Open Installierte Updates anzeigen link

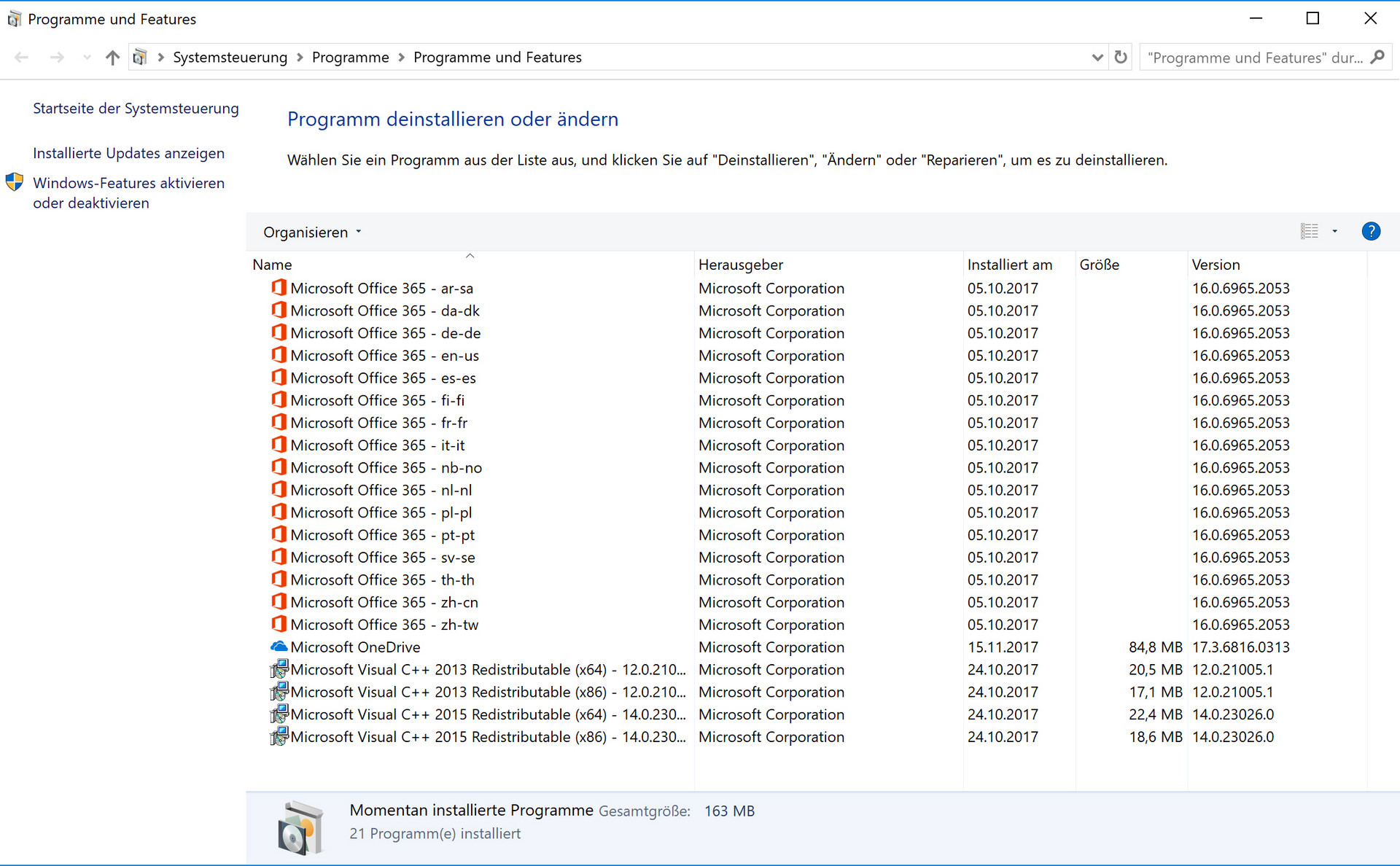click(128, 153)
